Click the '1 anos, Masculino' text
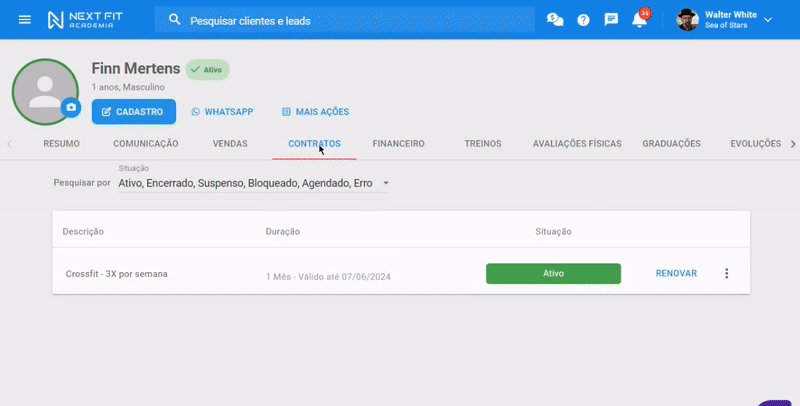Screen dimensions: 800x406 (x=128, y=87)
